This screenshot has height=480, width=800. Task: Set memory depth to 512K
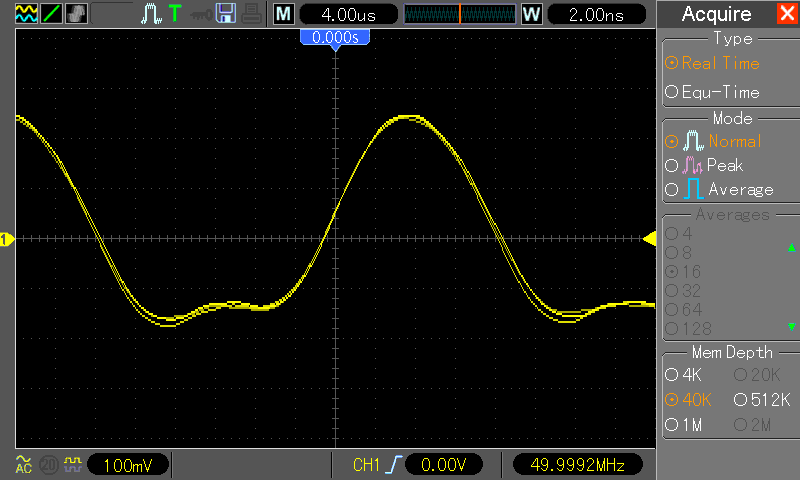tap(762, 400)
